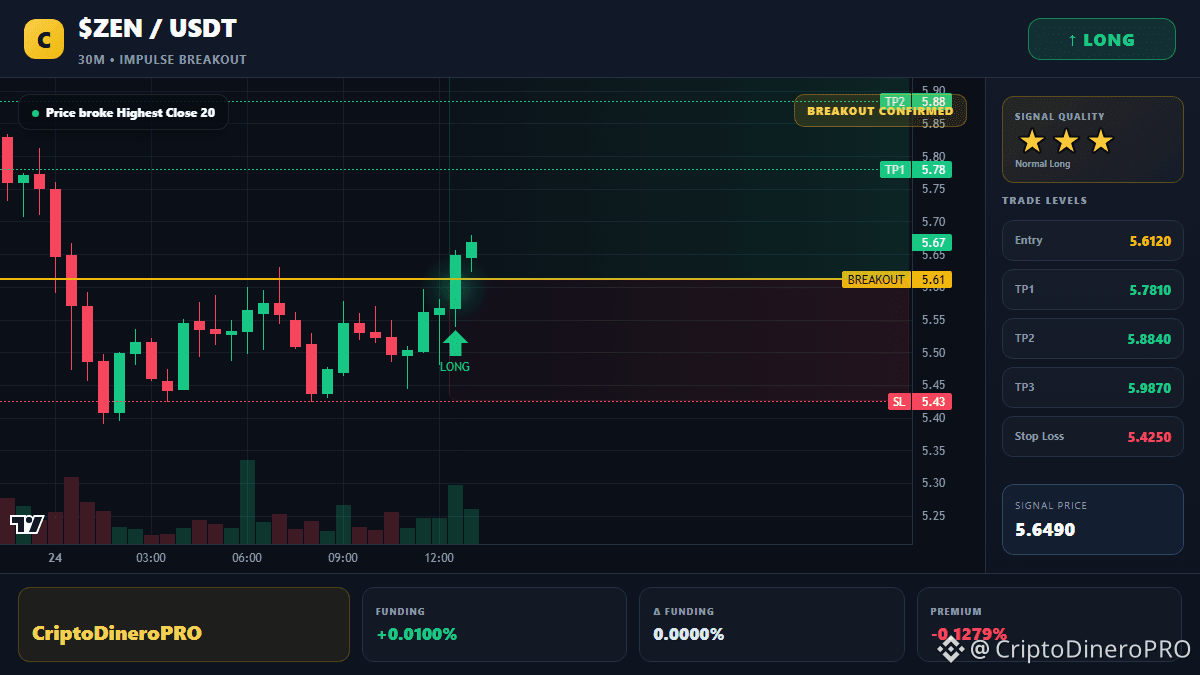Click the first signal quality star
The width and height of the screenshot is (1200, 675).
(x=1031, y=141)
